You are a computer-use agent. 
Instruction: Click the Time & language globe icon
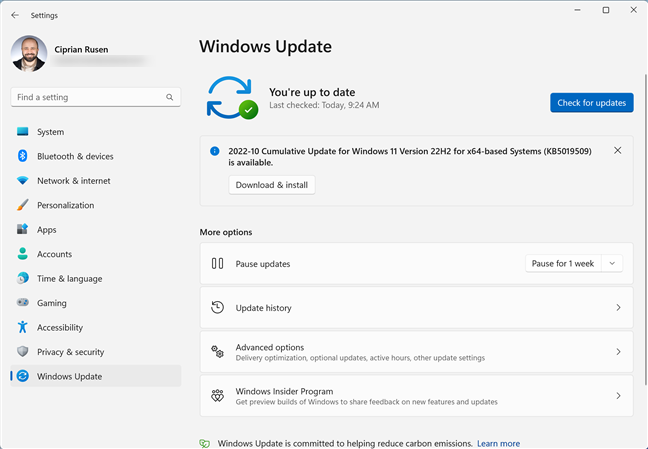click(23, 278)
